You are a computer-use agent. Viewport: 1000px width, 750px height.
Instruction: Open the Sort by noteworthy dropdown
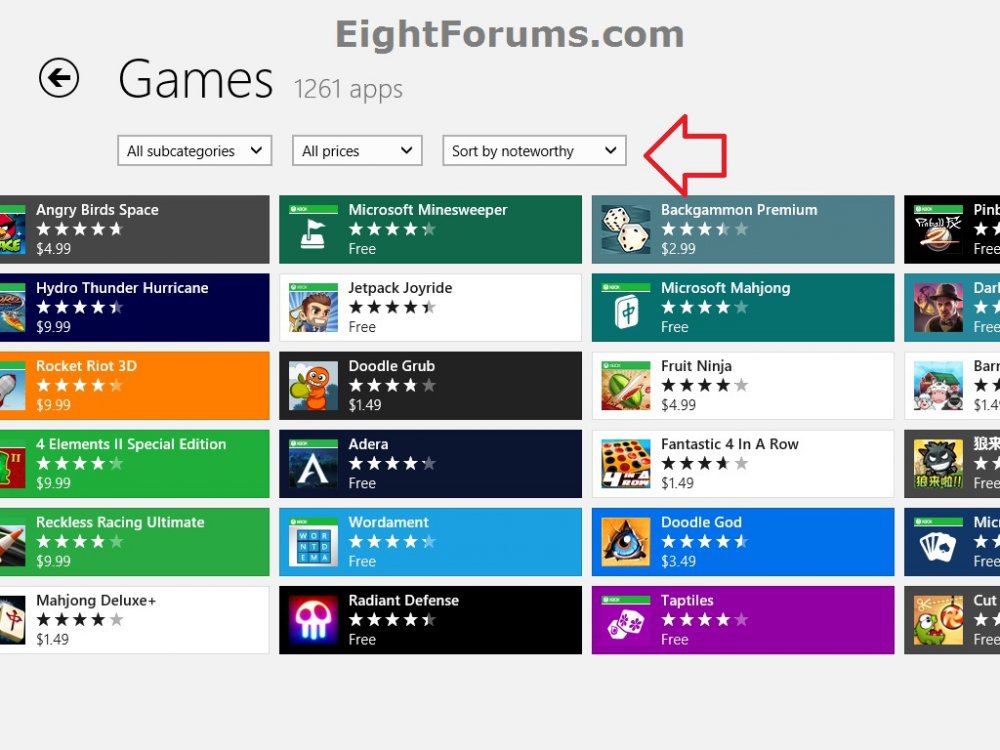534,150
